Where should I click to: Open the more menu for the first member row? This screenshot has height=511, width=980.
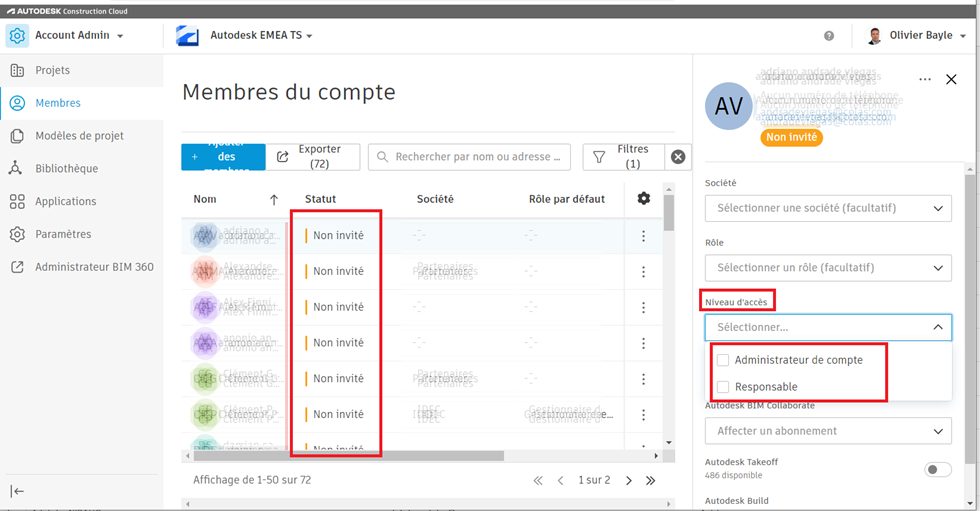(x=643, y=236)
